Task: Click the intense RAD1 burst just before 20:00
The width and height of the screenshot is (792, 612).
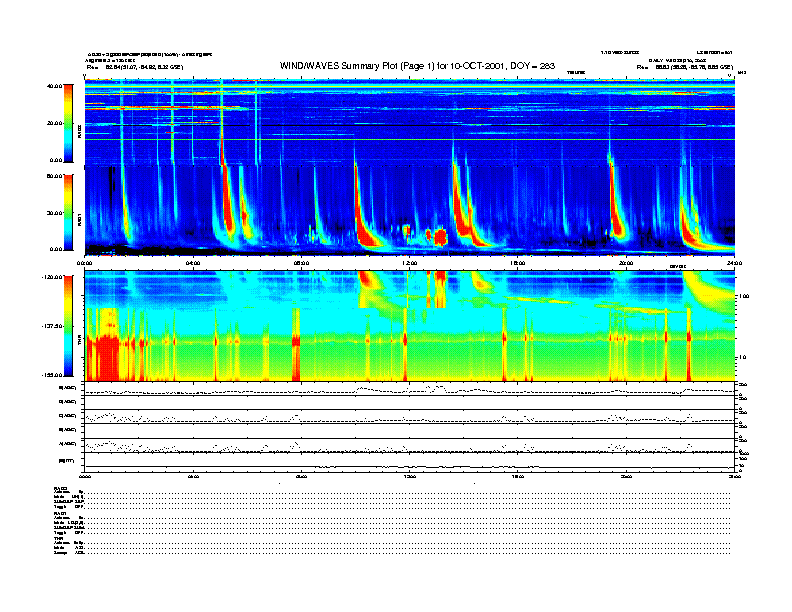Action: pos(616,212)
